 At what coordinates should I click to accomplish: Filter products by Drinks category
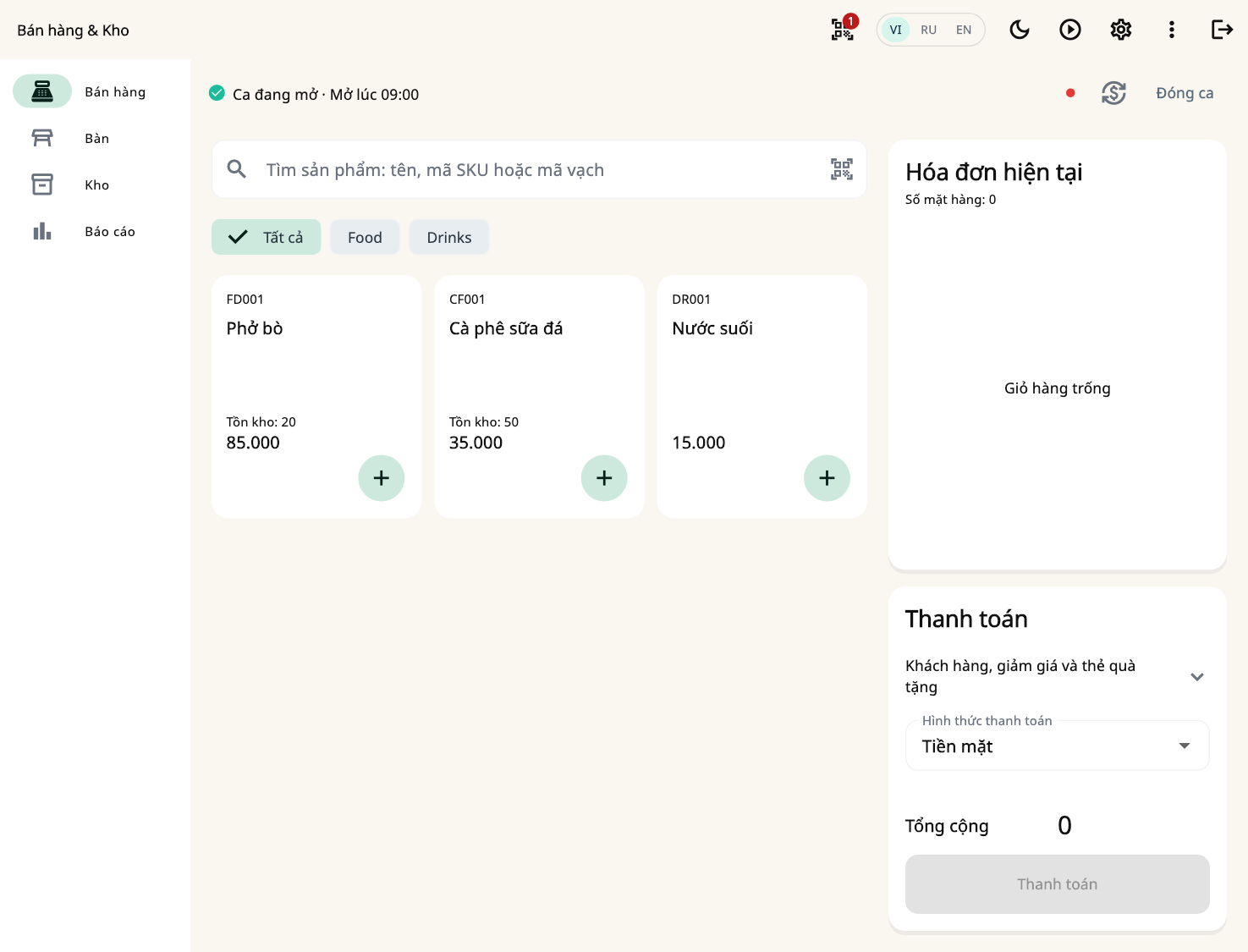point(449,237)
